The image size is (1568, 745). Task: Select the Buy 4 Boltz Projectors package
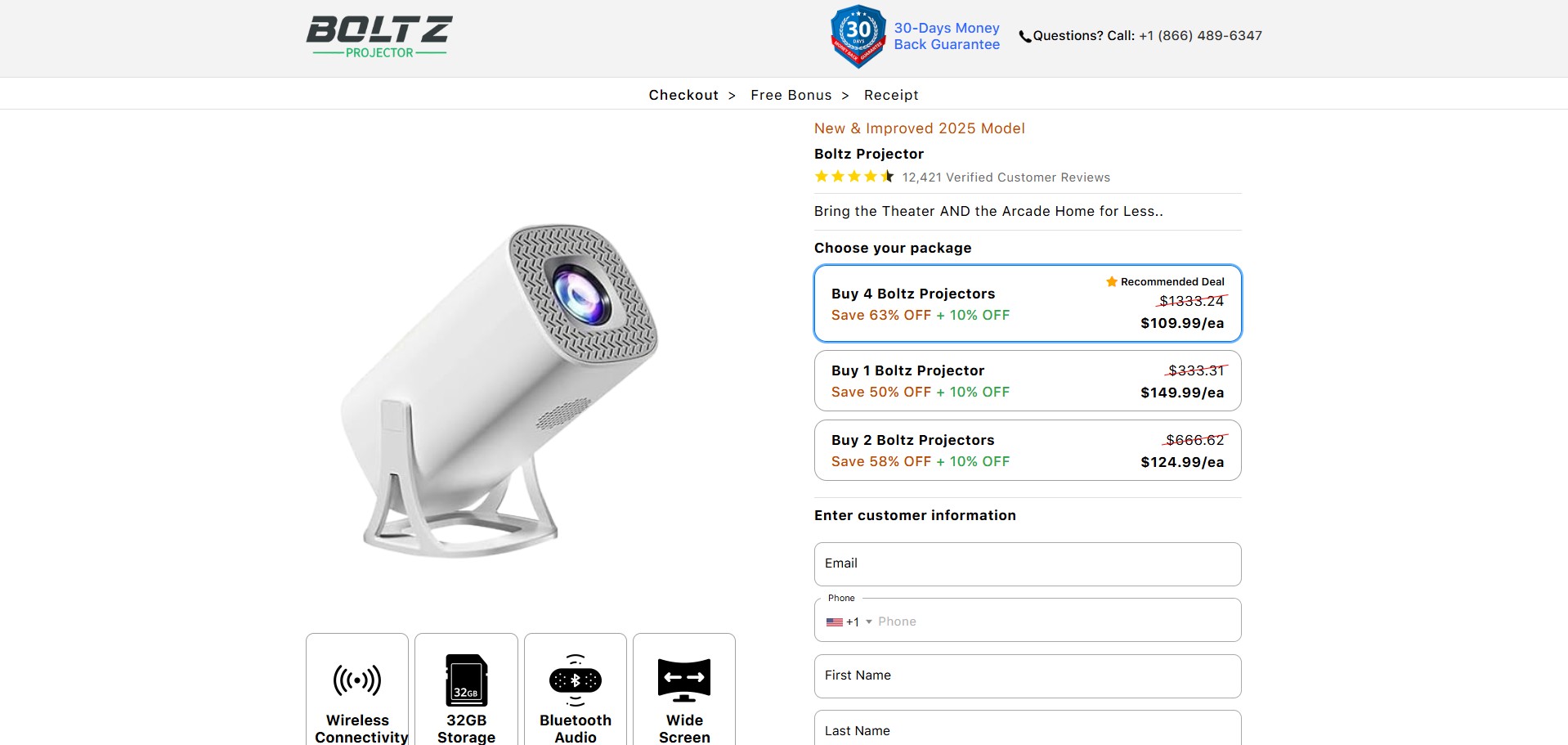[1028, 303]
